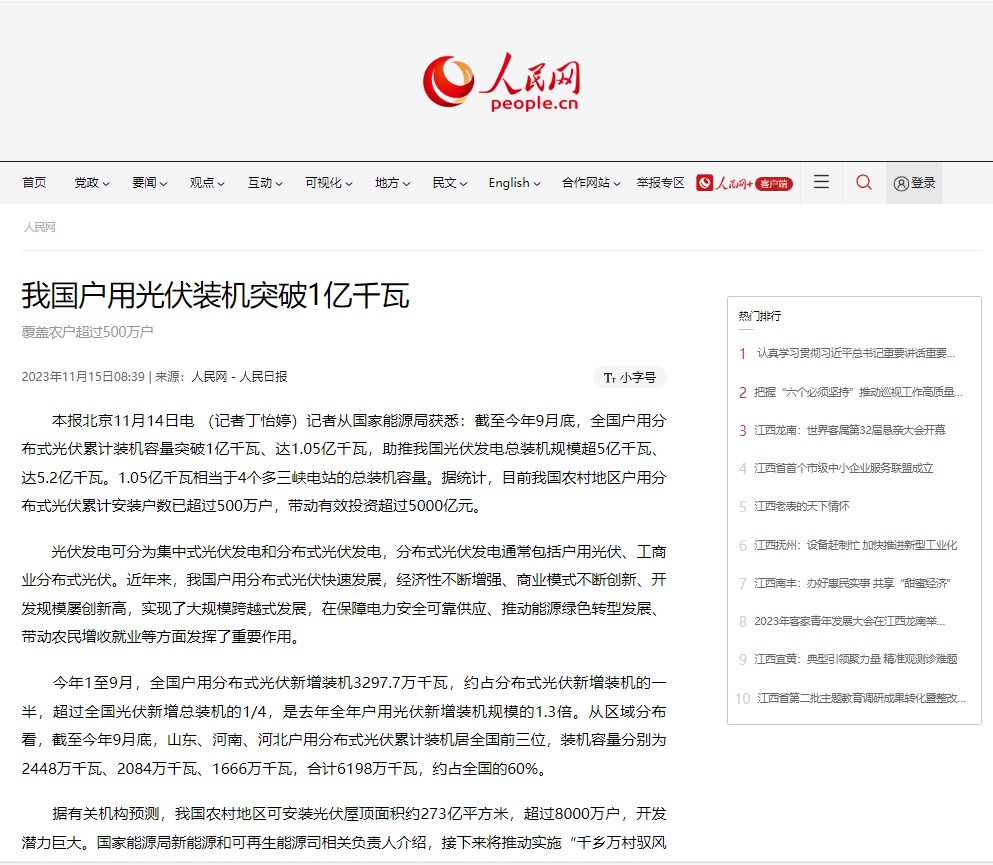This screenshot has width=993, height=865.
Task: Open hot article 江西龙南 世界客属第32届恳亲大会
Action: coord(849,430)
